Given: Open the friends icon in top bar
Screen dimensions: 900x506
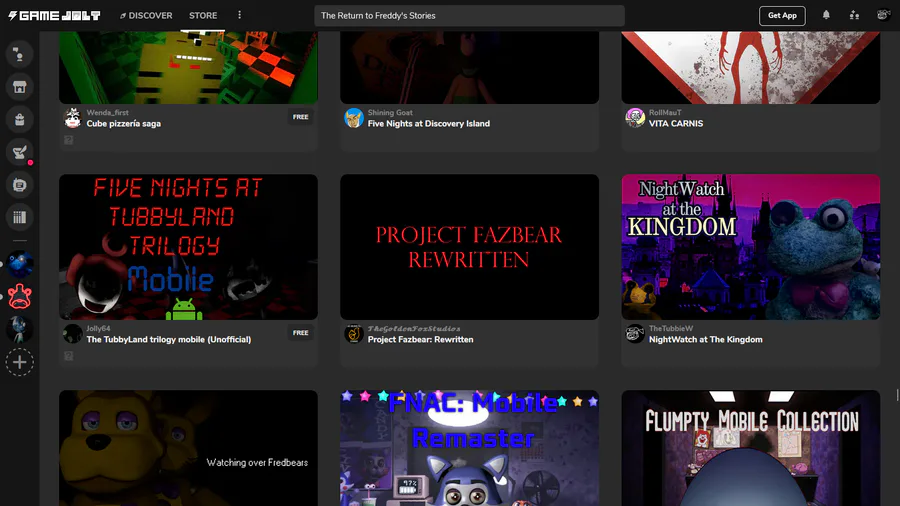Looking at the screenshot, I should click(x=854, y=15).
